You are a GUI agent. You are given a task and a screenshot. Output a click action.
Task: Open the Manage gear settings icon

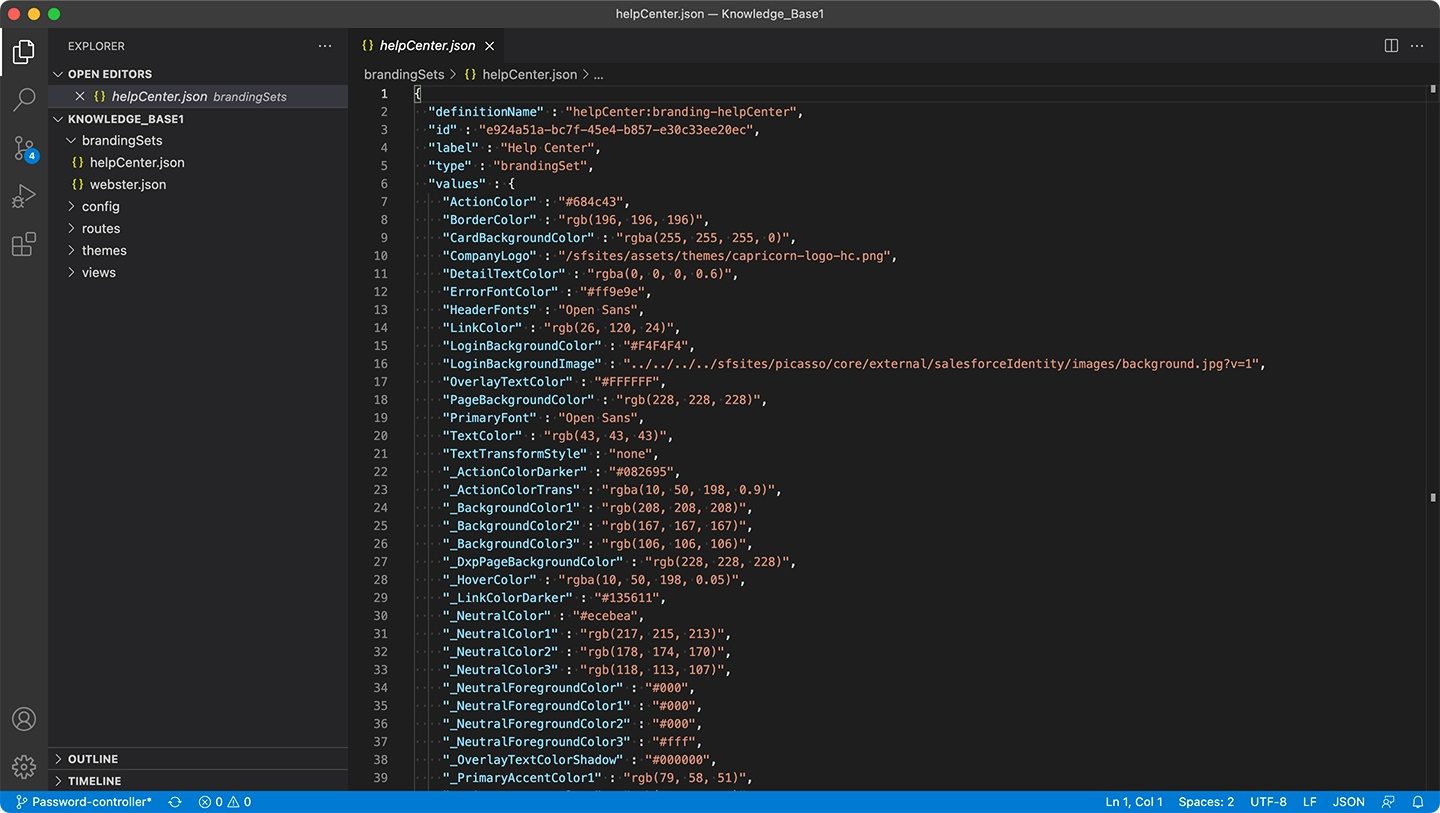click(x=24, y=766)
